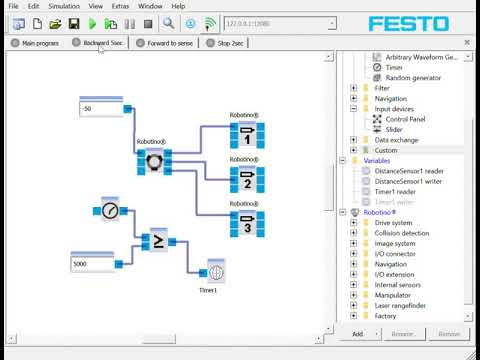The width and height of the screenshot is (480, 360).
Task: Expand the Image system folder
Action: [354, 243]
